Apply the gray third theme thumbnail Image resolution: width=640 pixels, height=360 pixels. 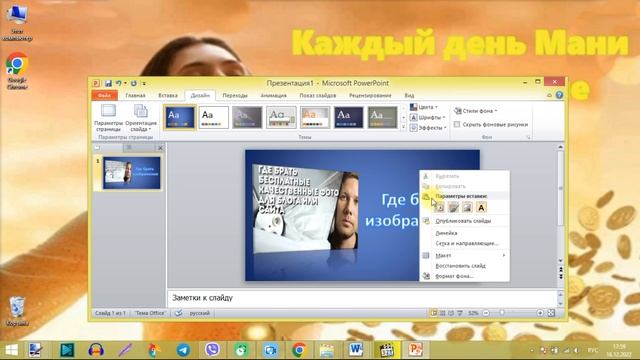point(247,117)
